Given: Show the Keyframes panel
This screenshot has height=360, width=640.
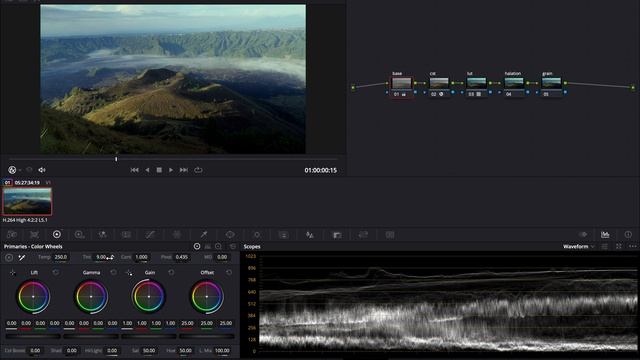Looking at the screenshot, I should click(583, 234).
